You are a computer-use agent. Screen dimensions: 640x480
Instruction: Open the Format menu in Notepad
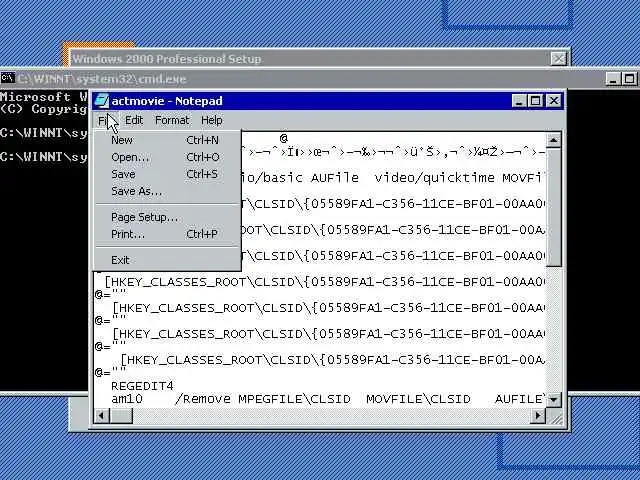172,120
